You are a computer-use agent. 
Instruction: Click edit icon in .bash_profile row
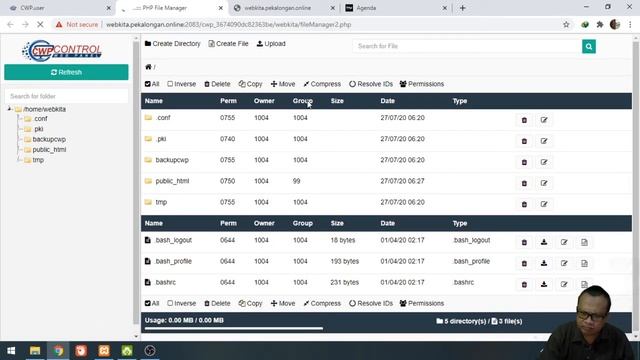564,264
